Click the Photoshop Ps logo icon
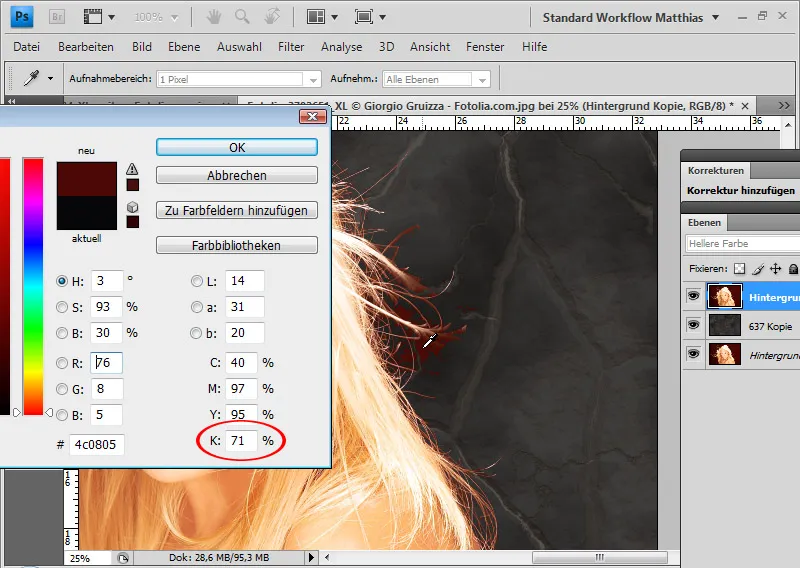Image resolution: width=800 pixels, height=568 pixels. [x=22, y=17]
